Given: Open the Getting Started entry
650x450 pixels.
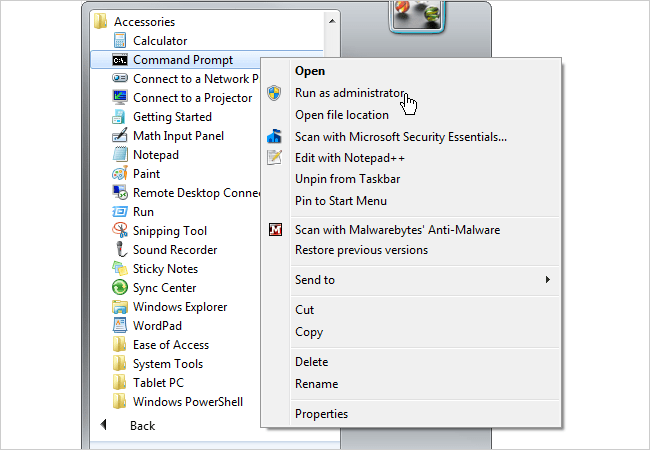Looking at the screenshot, I should tap(172, 117).
